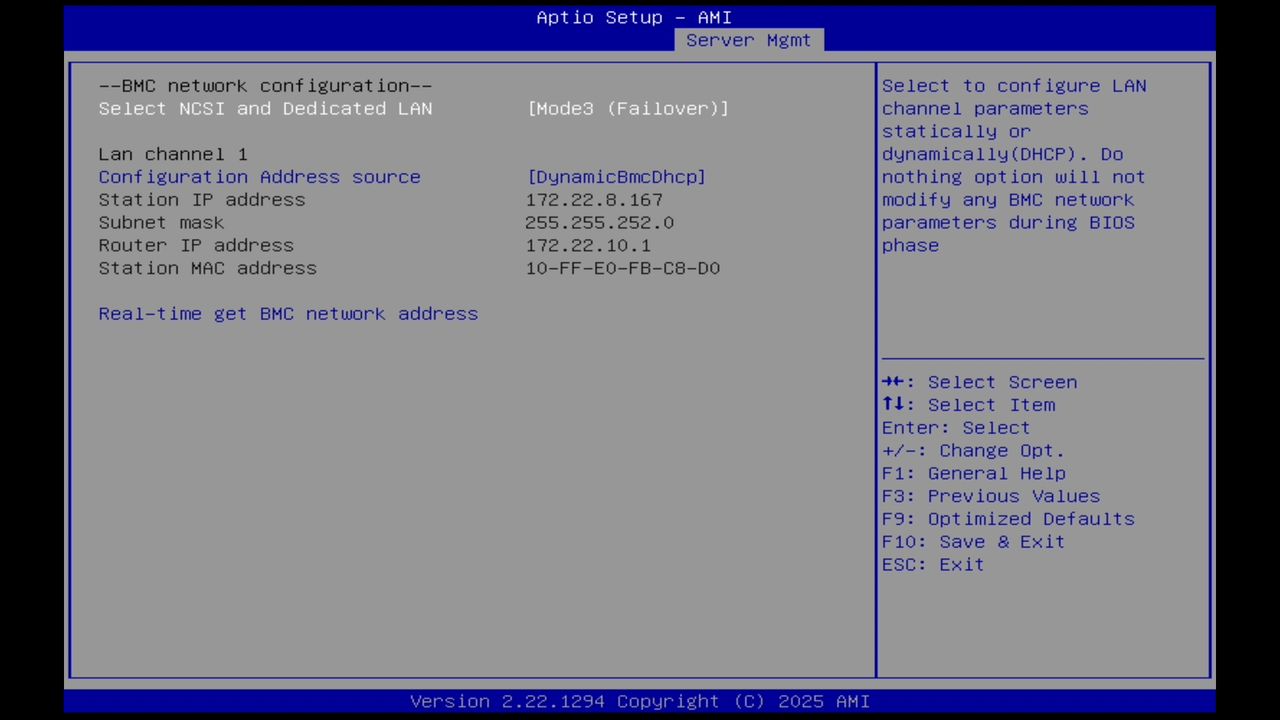The image size is (1280, 720).
Task: Click the F9: Optimized Defaults hint
Action: click(x=1007, y=518)
